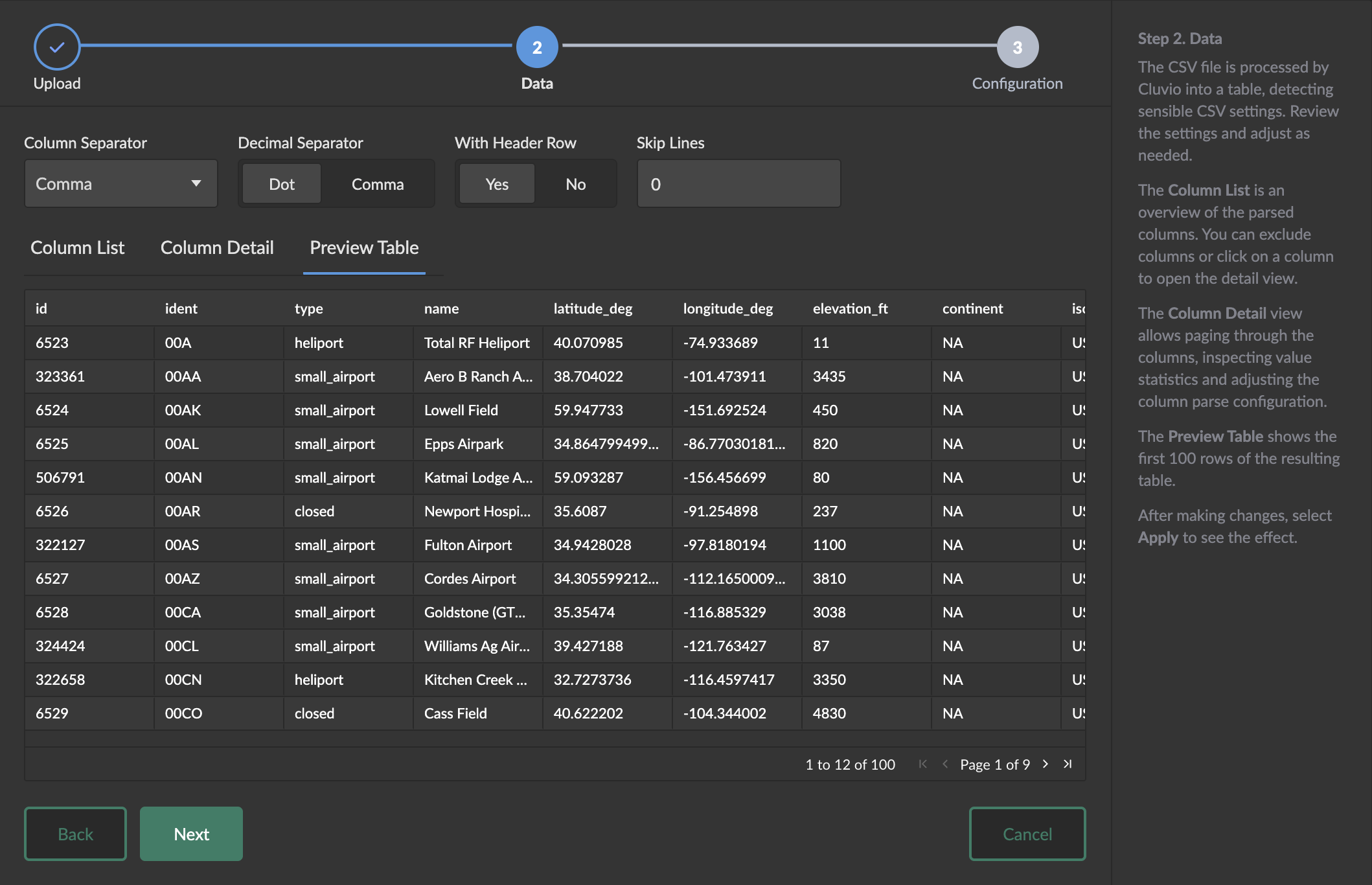Viewport: 1372px width, 885px height.
Task: Click the step 2 Data circle
Action: pyautogui.click(x=537, y=47)
